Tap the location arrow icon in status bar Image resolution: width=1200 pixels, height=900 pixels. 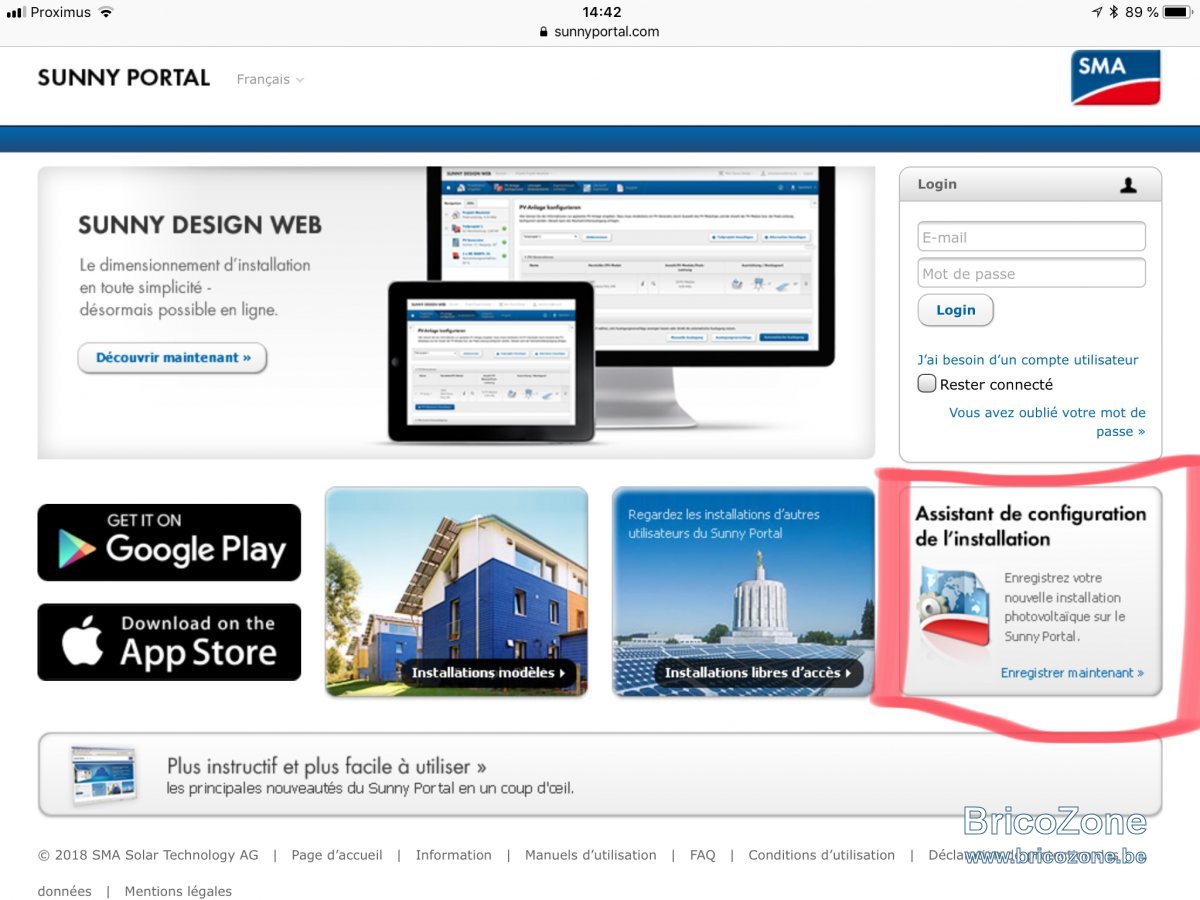point(1096,12)
